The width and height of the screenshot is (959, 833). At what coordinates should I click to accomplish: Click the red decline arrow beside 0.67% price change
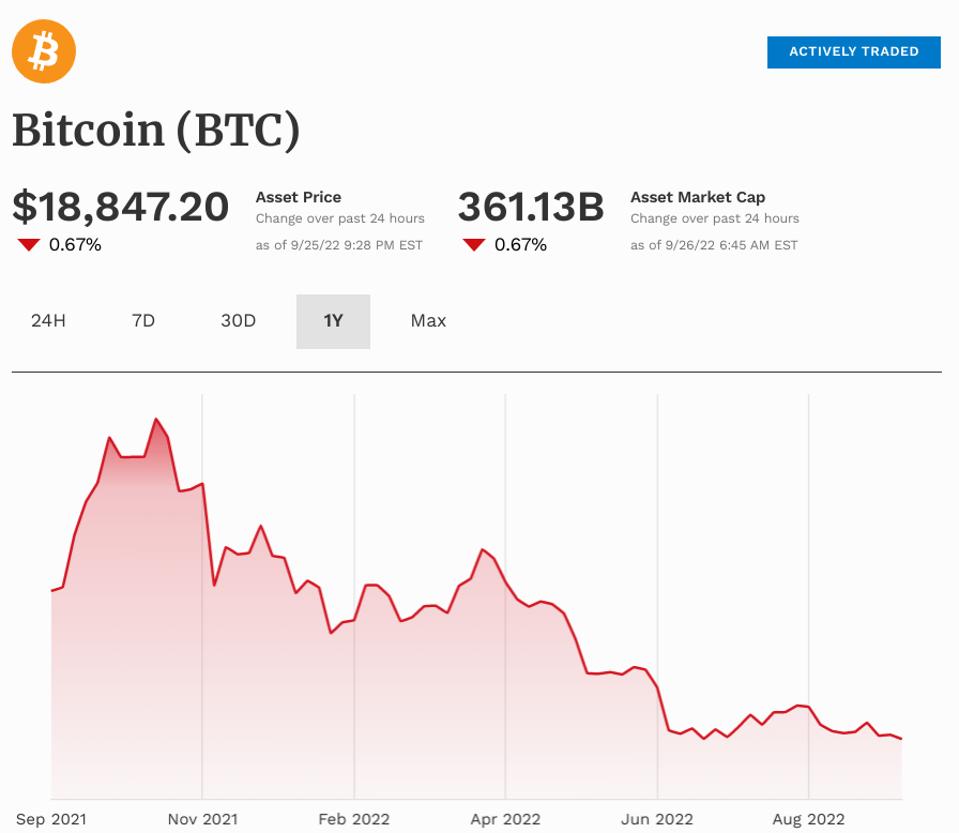(x=27, y=242)
